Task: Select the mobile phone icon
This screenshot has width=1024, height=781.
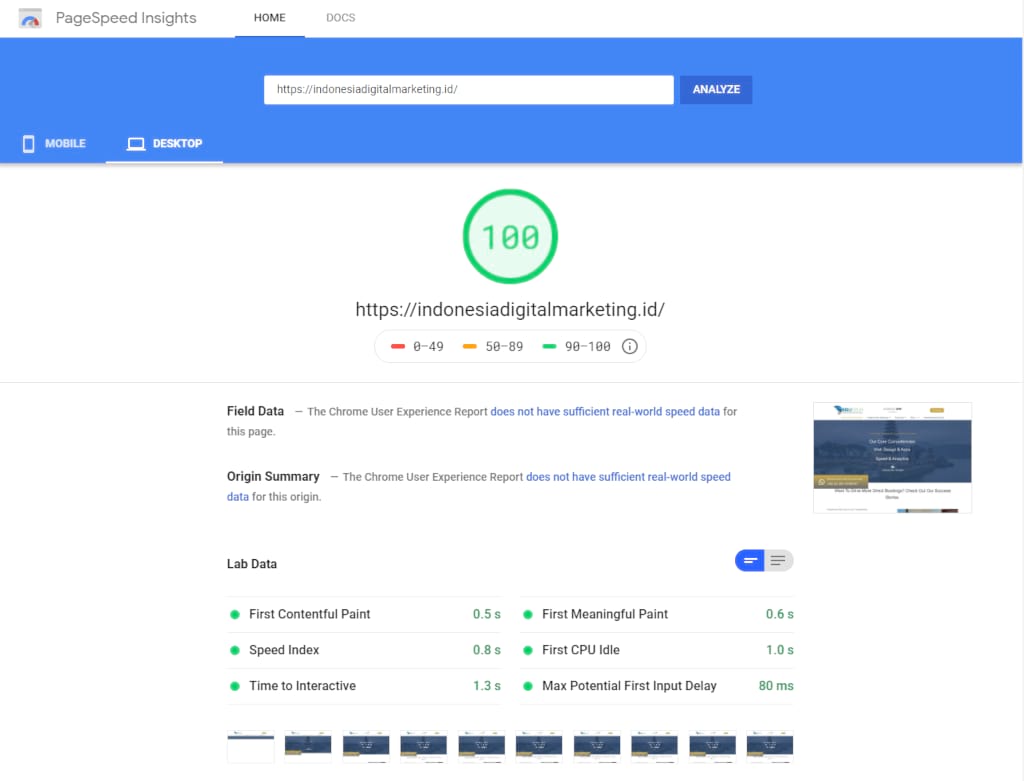Action: [28, 144]
